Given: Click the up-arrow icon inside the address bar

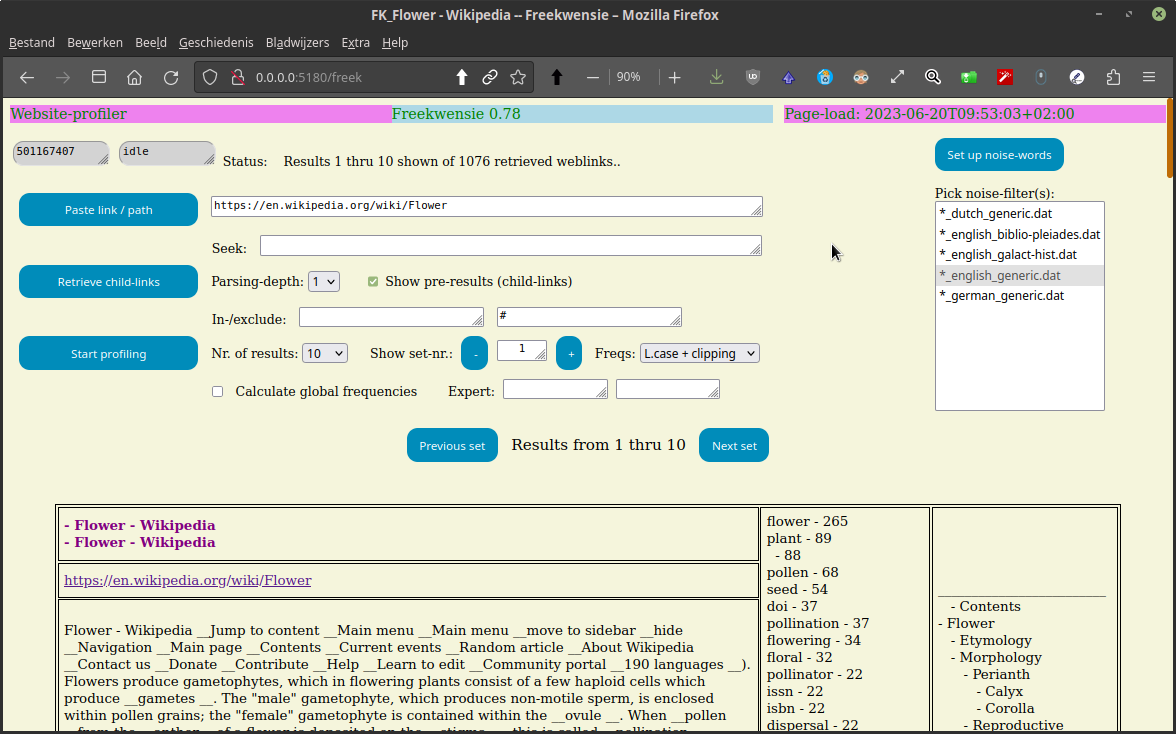Looking at the screenshot, I should pos(462,77).
